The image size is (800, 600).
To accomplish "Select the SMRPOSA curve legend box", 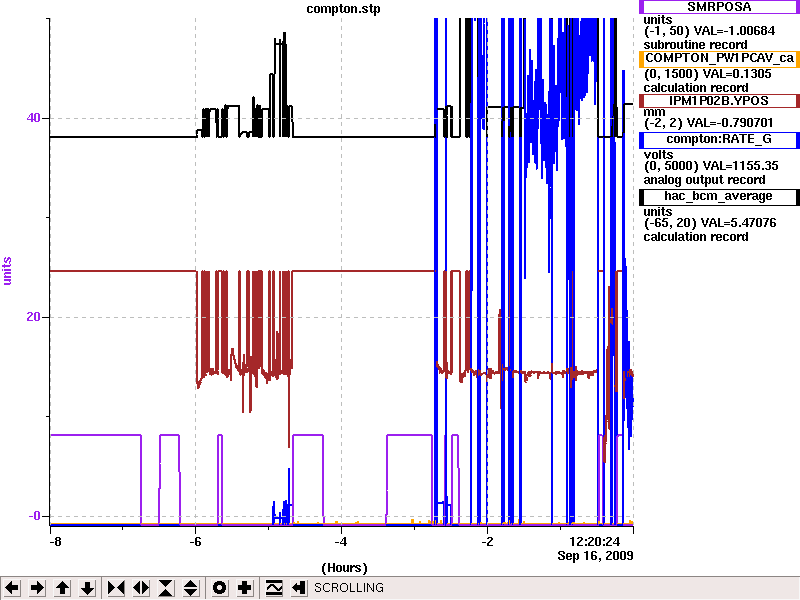I will coord(719,7).
